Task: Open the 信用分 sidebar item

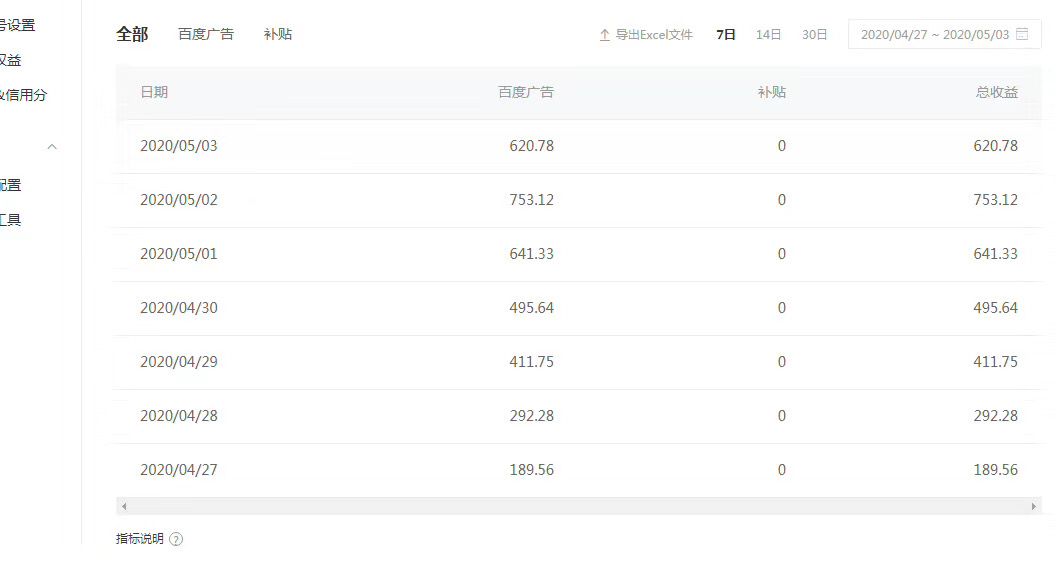Action: [x=24, y=95]
